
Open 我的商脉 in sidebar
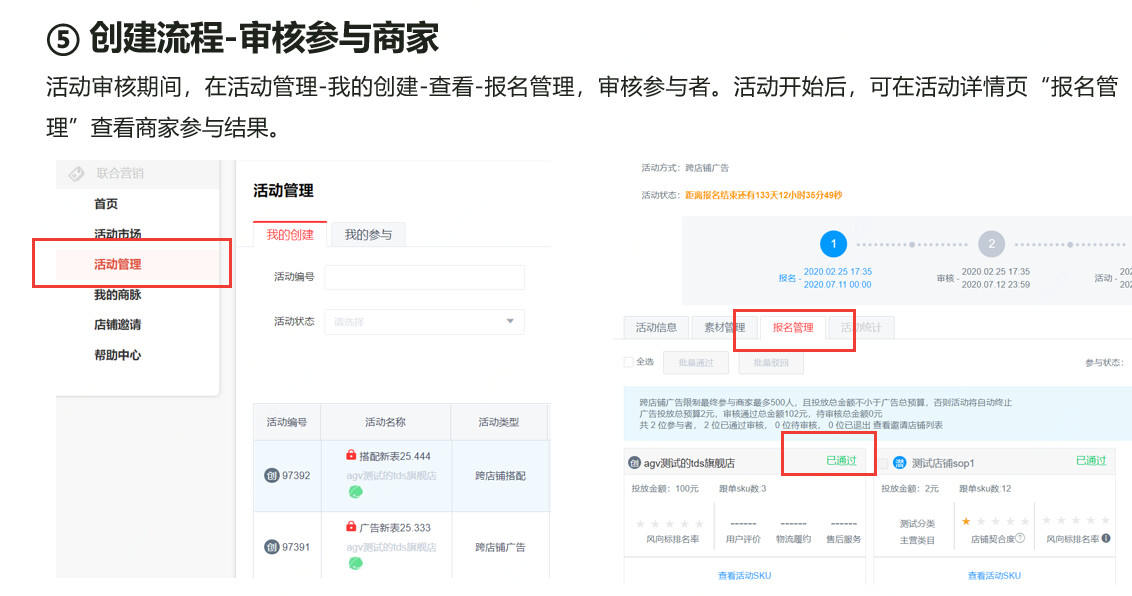(118, 294)
